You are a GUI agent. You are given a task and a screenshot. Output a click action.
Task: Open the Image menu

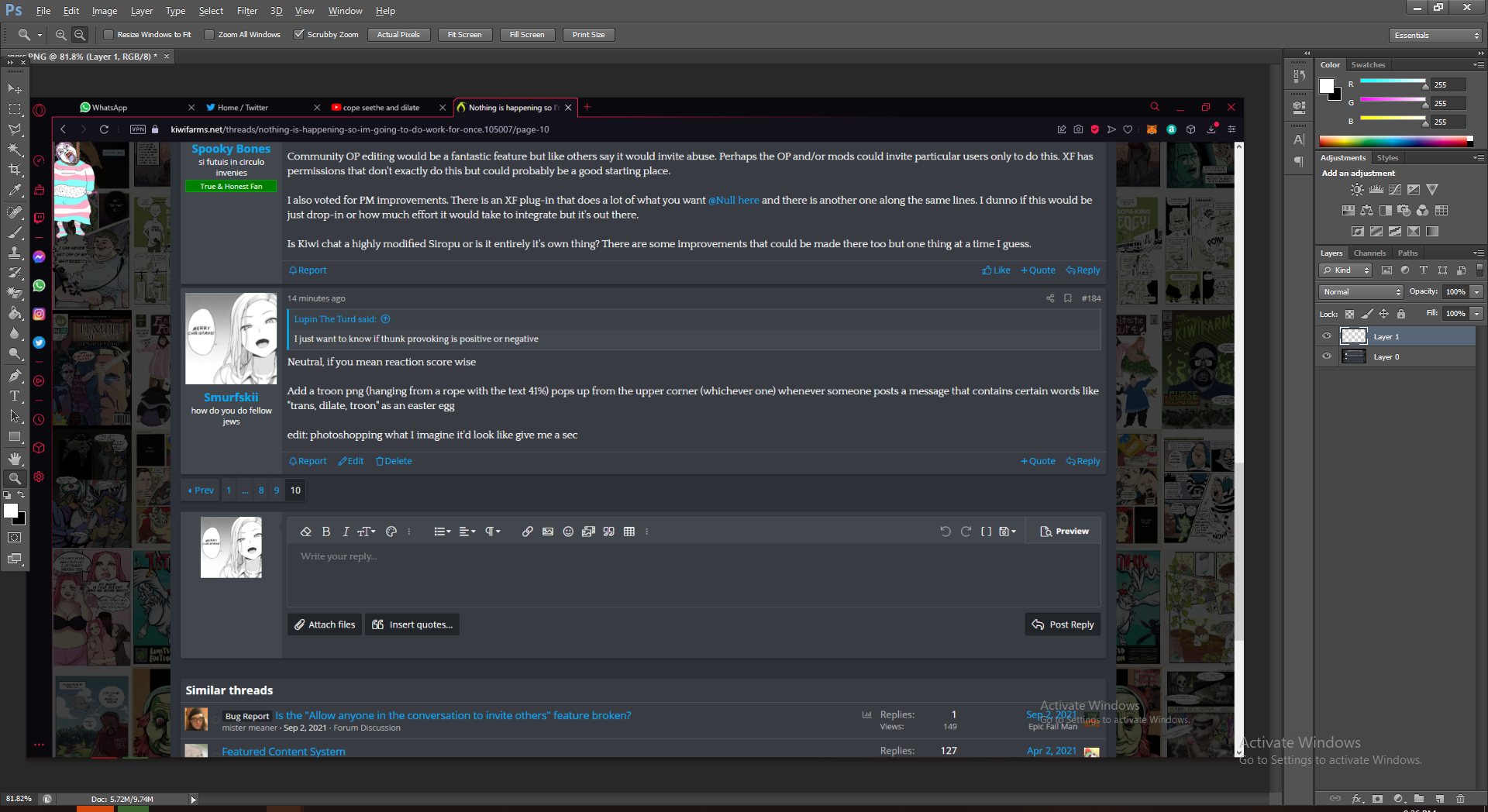[105, 11]
